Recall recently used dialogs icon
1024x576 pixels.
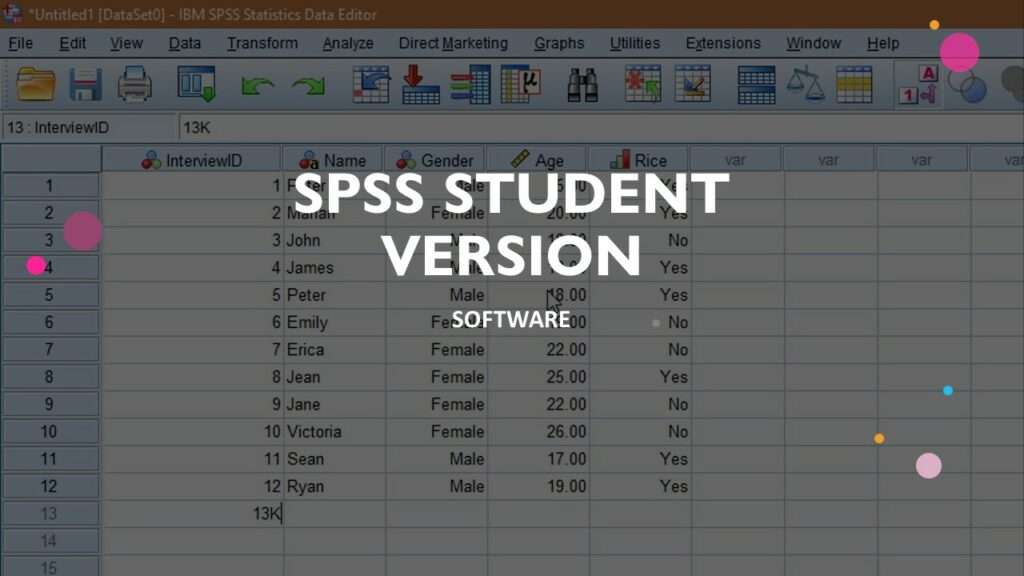pyautogui.click(x=197, y=84)
